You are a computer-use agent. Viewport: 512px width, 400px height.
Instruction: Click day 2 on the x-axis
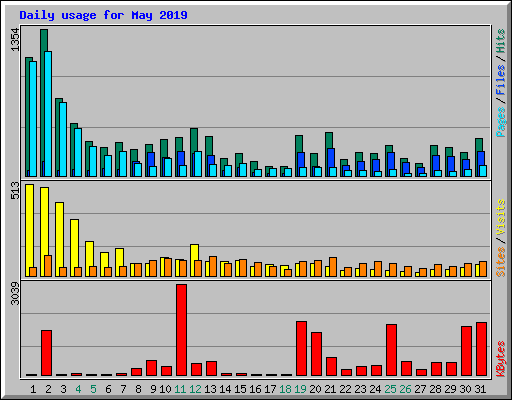48,389
